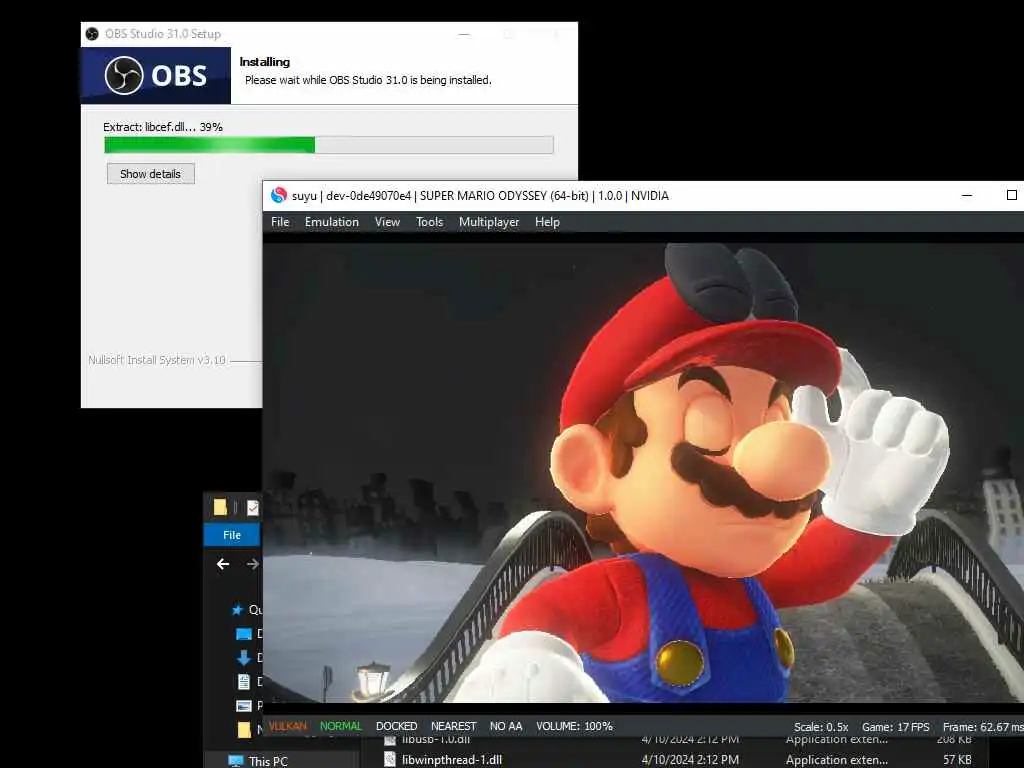Click Application exten... type for libwinpthread-1.dll
The height and width of the screenshot is (768, 1024).
[x=837, y=760]
